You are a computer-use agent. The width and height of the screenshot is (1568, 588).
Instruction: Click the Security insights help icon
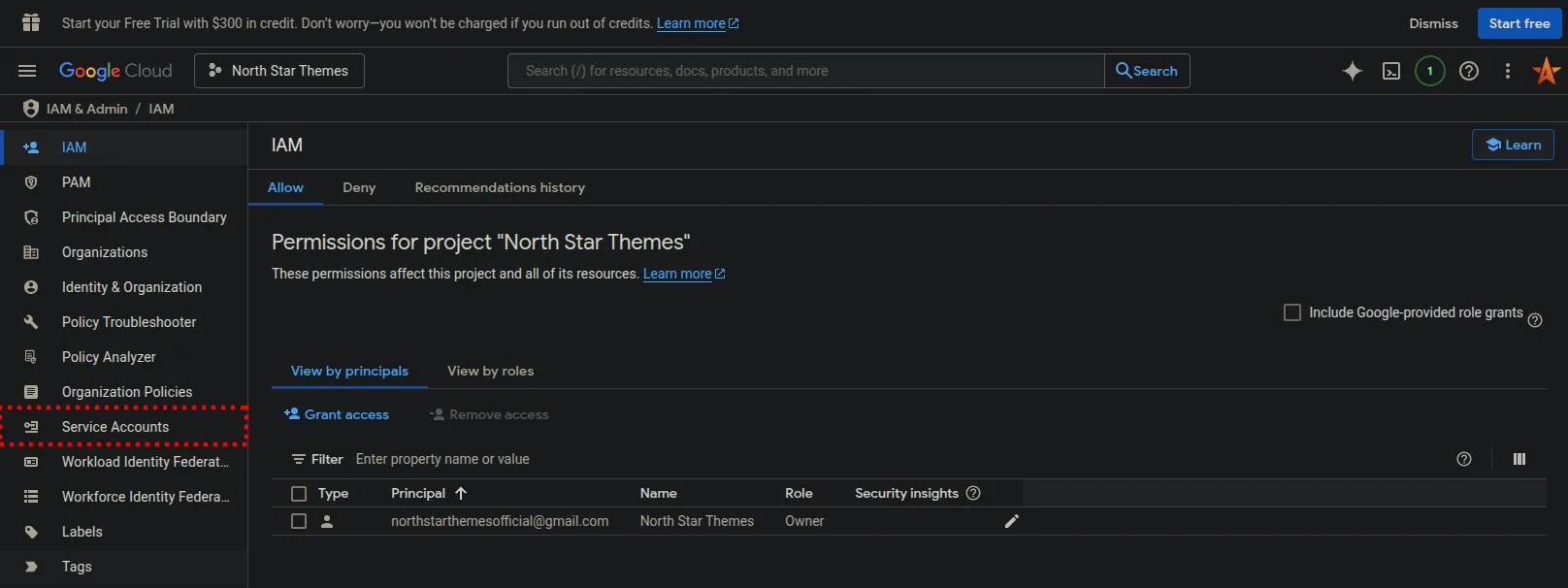click(973, 493)
